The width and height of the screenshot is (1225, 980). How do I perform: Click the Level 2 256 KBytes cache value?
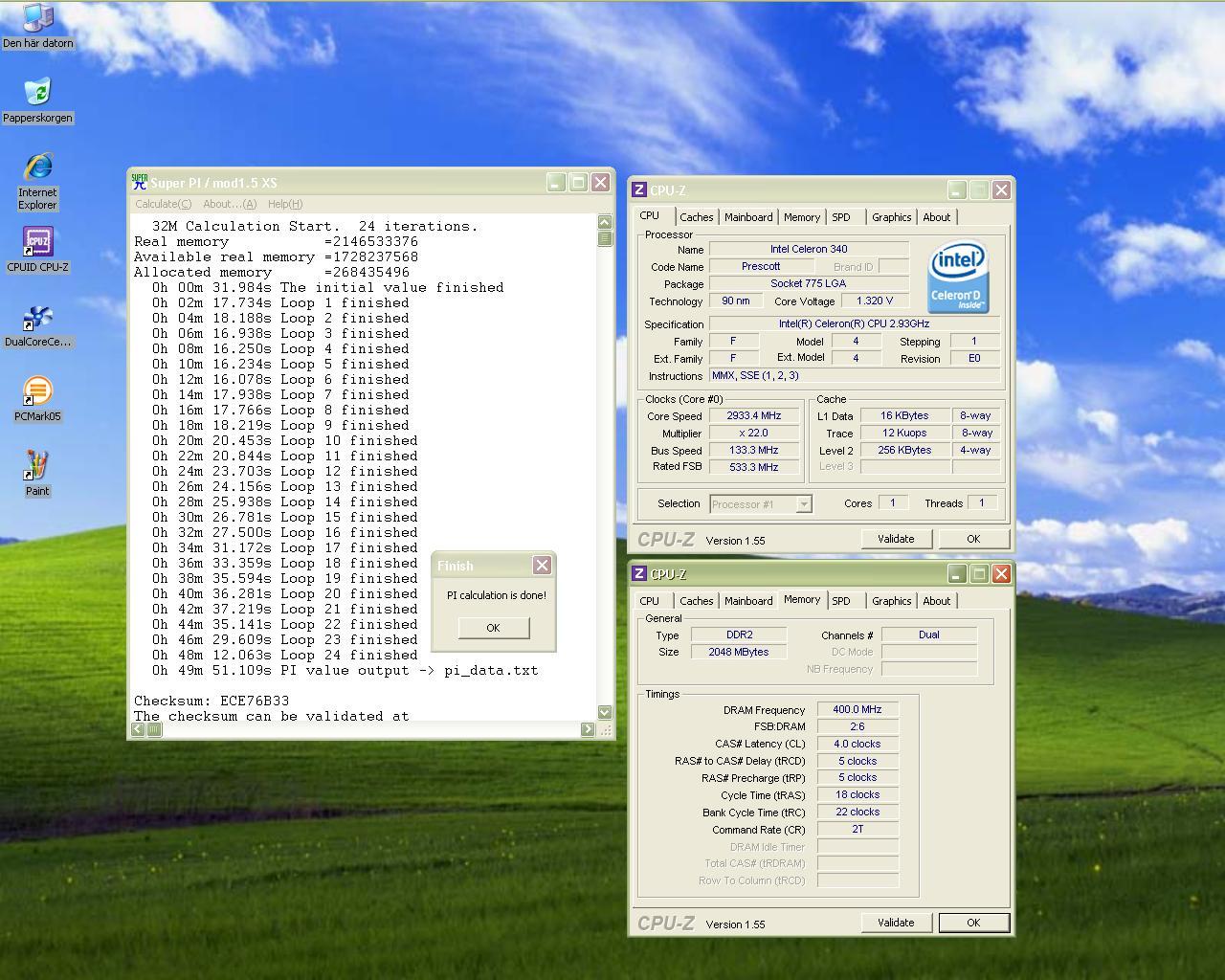click(905, 450)
